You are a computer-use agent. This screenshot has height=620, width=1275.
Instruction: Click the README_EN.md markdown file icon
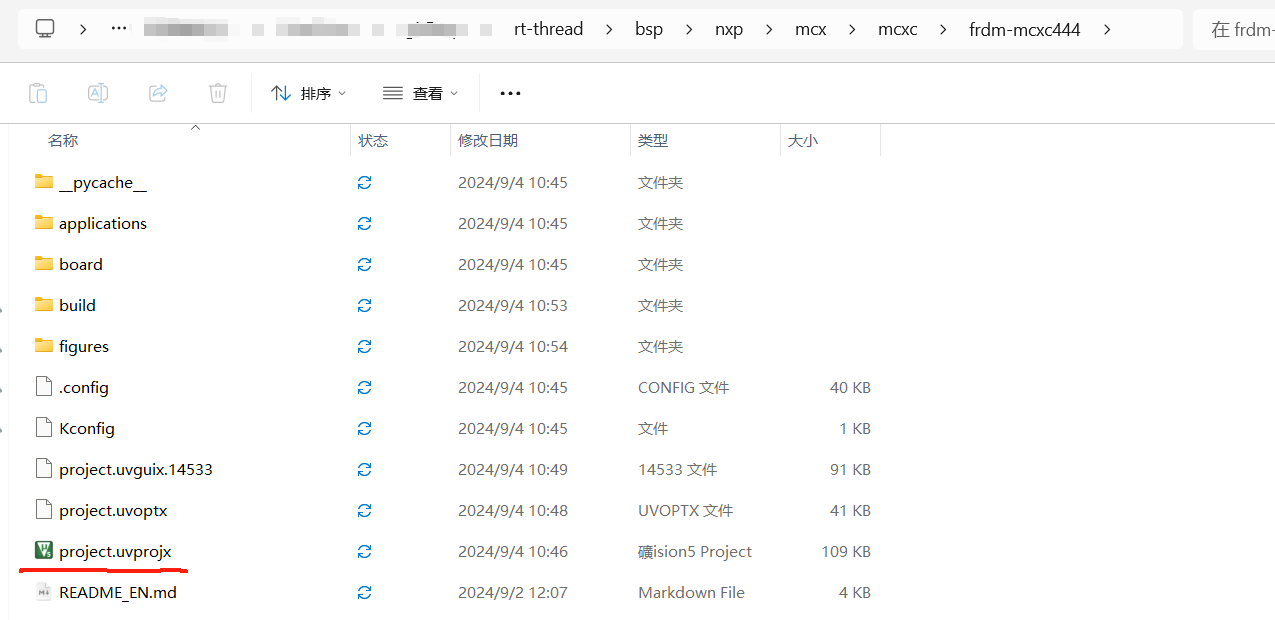pyautogui.click(x=43, y=592)
